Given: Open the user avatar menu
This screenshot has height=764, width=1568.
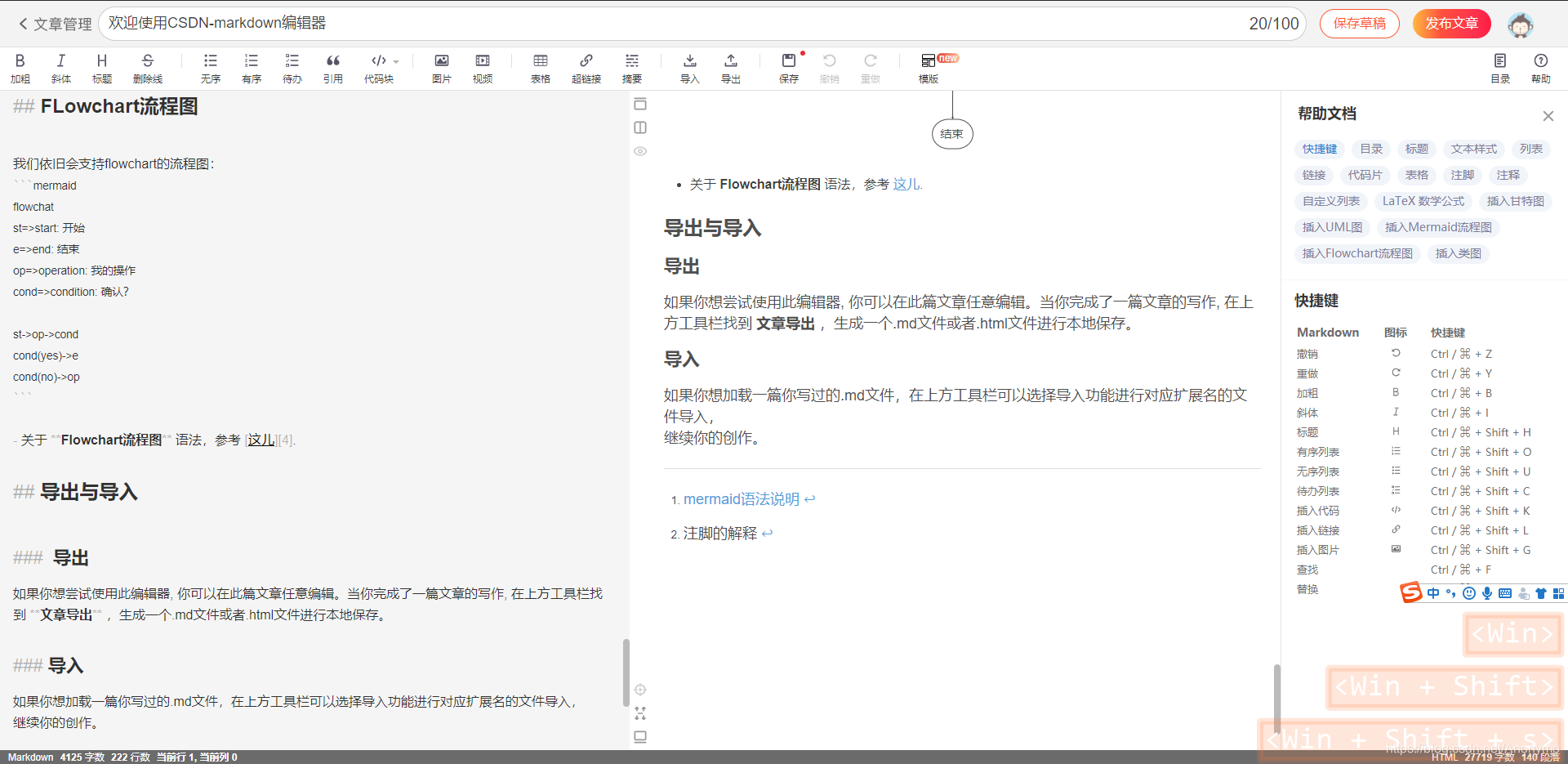Looking at the screenshot, I should tap(1520, 25).
